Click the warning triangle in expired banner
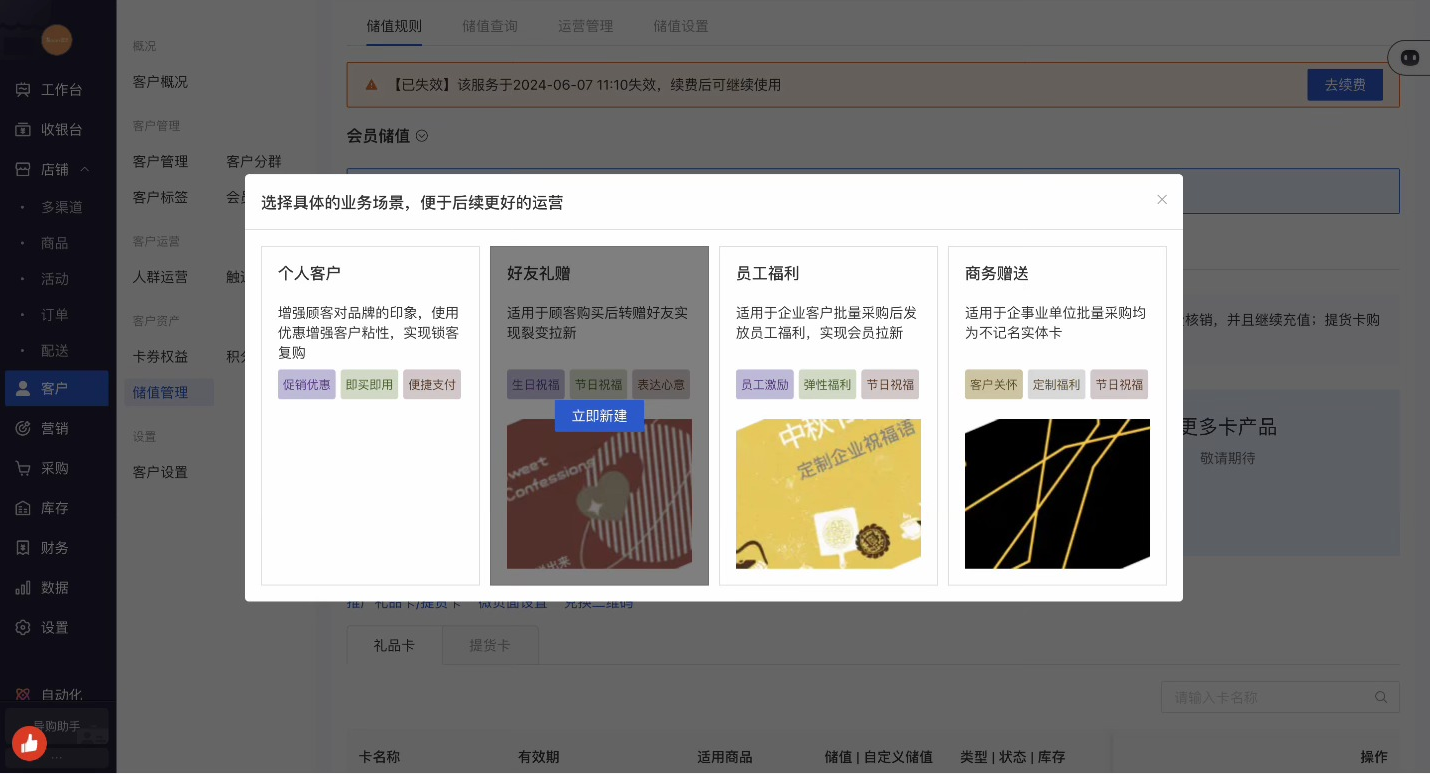 tap(371, 85)
